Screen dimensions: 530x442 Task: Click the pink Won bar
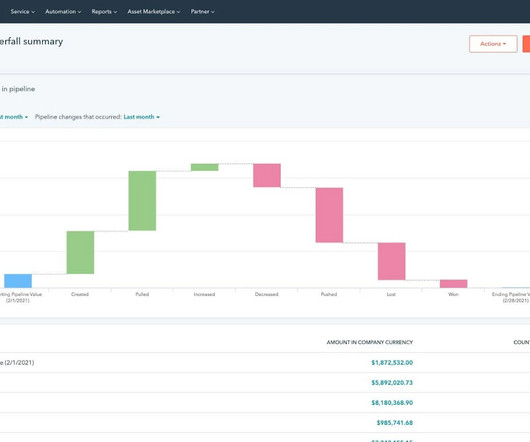tap(454, 284)
